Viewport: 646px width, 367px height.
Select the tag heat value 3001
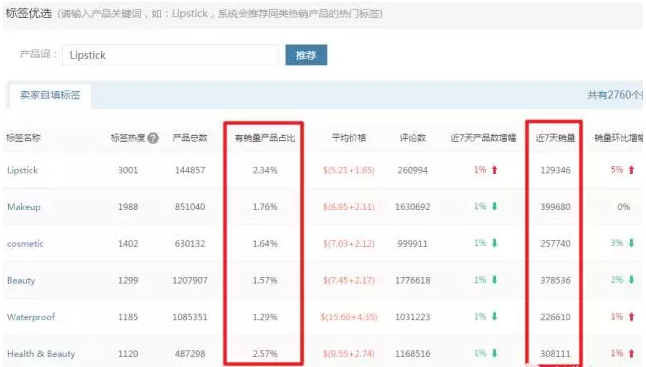tap(128, 170)
